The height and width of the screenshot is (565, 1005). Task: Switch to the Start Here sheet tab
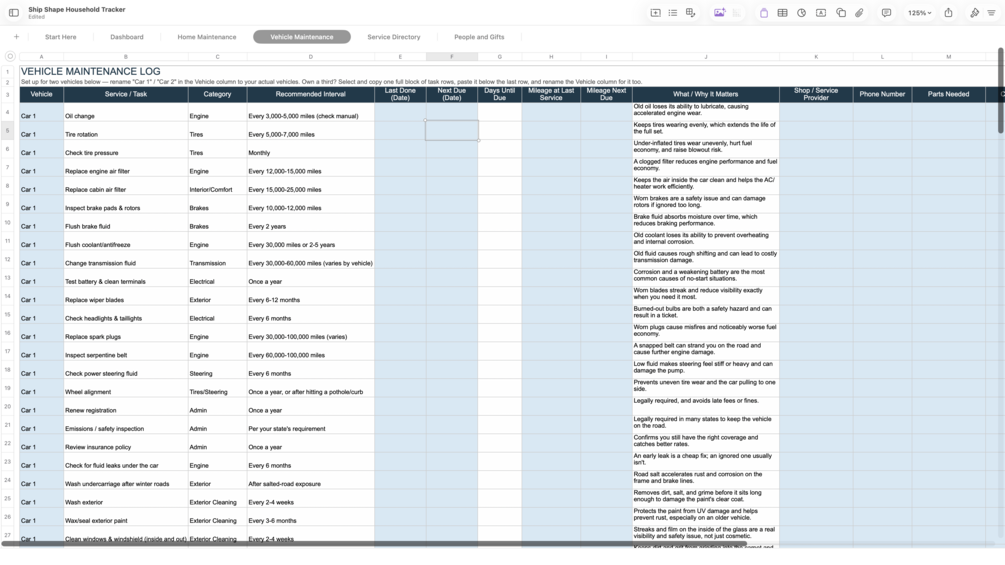(x=60, y=37)
